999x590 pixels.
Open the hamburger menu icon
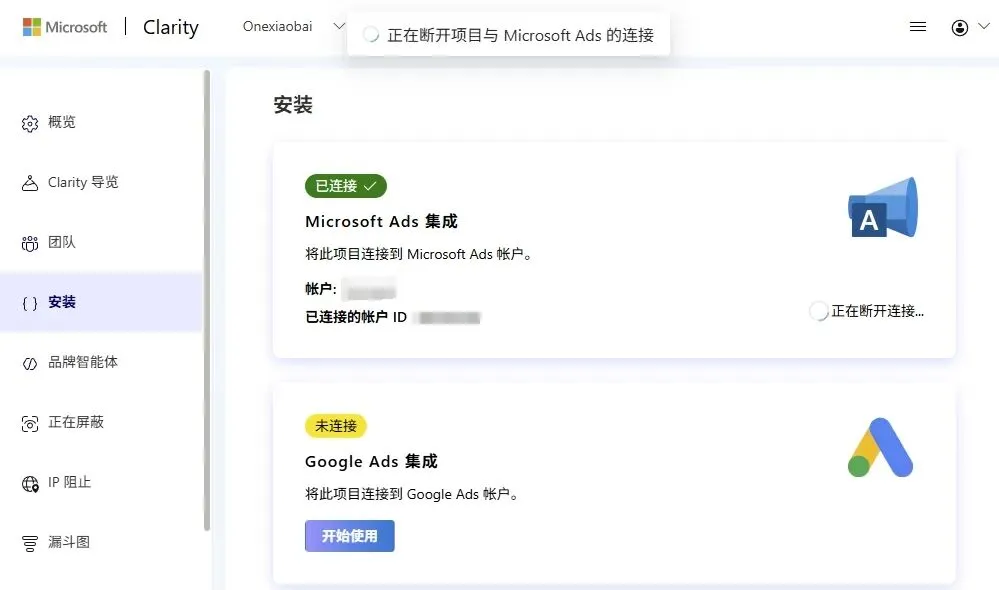918,27
